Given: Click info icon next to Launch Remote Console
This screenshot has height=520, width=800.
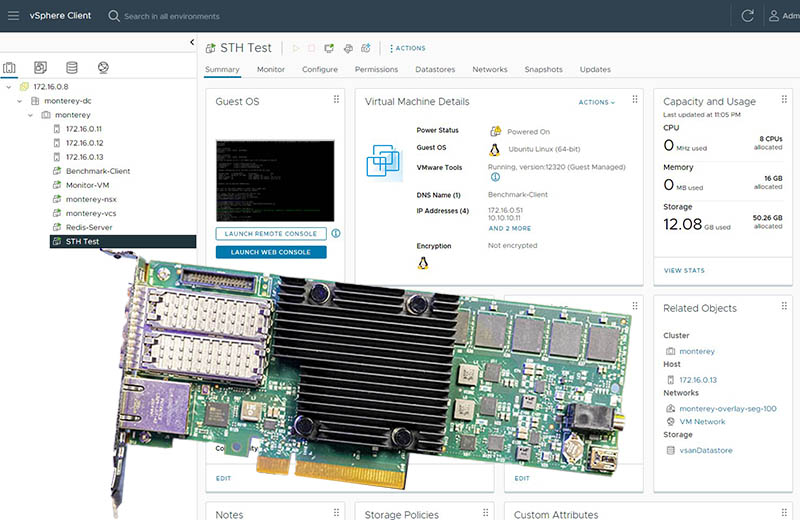Looking at the screenshot, I should (336, 233).
